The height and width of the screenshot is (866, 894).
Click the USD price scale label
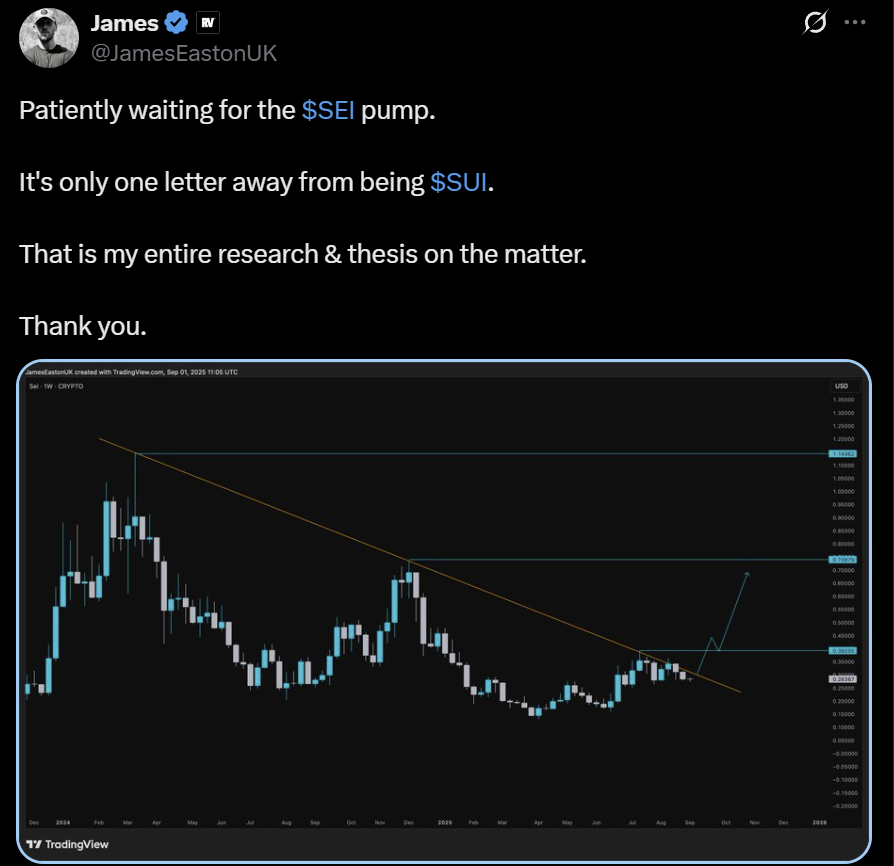click(839, 386)
